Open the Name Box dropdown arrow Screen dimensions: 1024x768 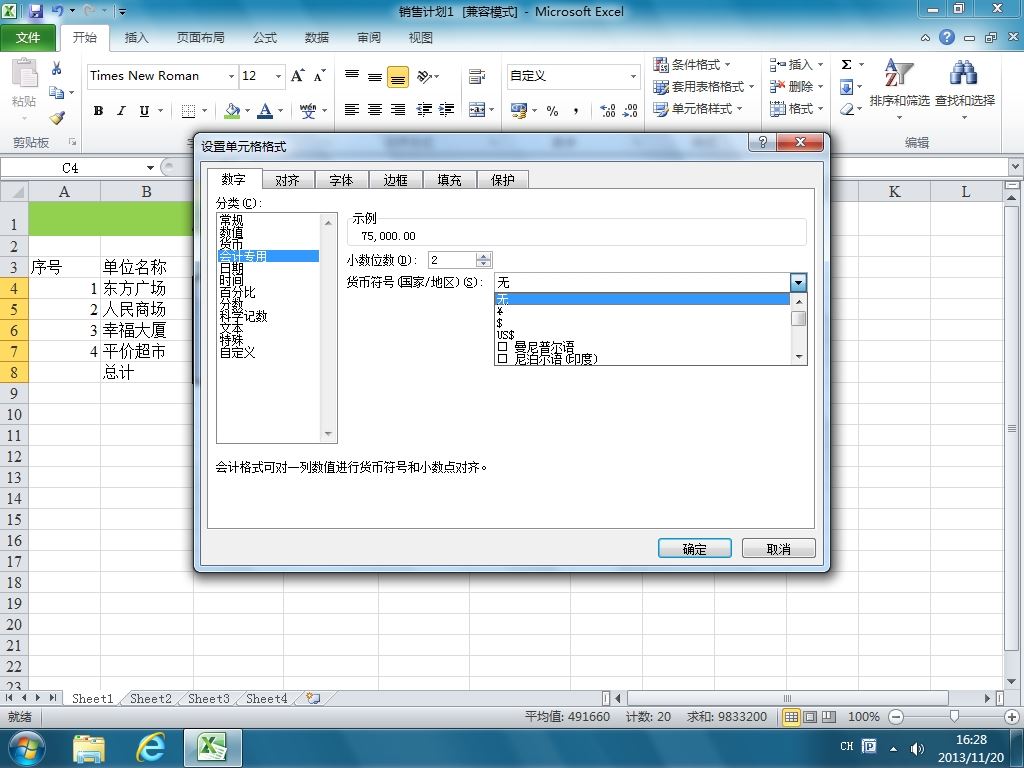150,168
